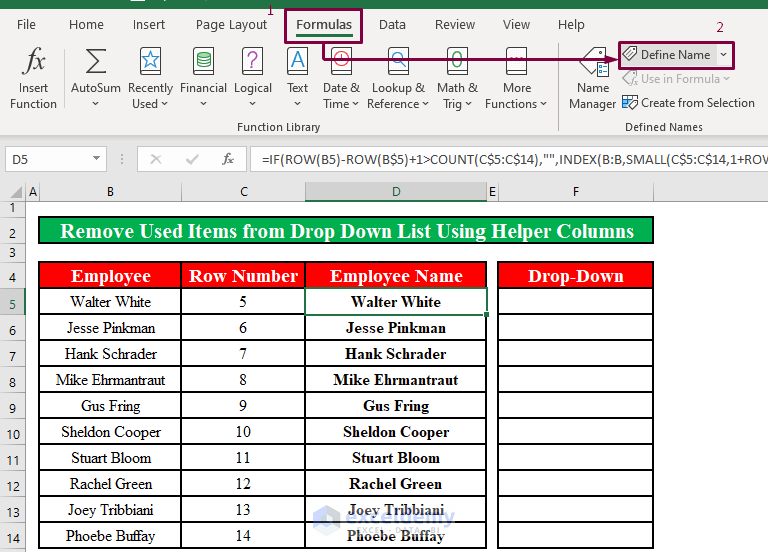The image size is (768, 552).
Task: Expand the AutoSum dropdown arrow
Action: coord(96,104)
